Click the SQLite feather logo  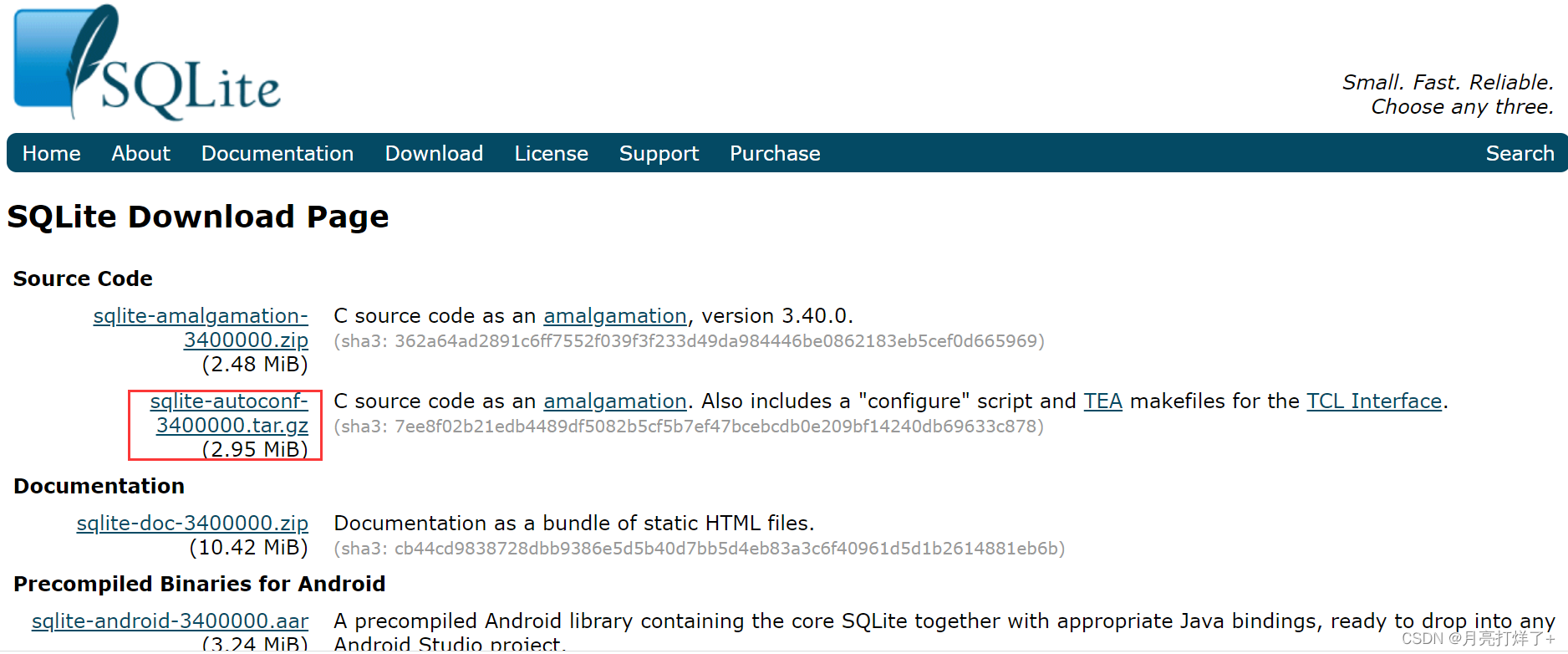pos(147,64)
